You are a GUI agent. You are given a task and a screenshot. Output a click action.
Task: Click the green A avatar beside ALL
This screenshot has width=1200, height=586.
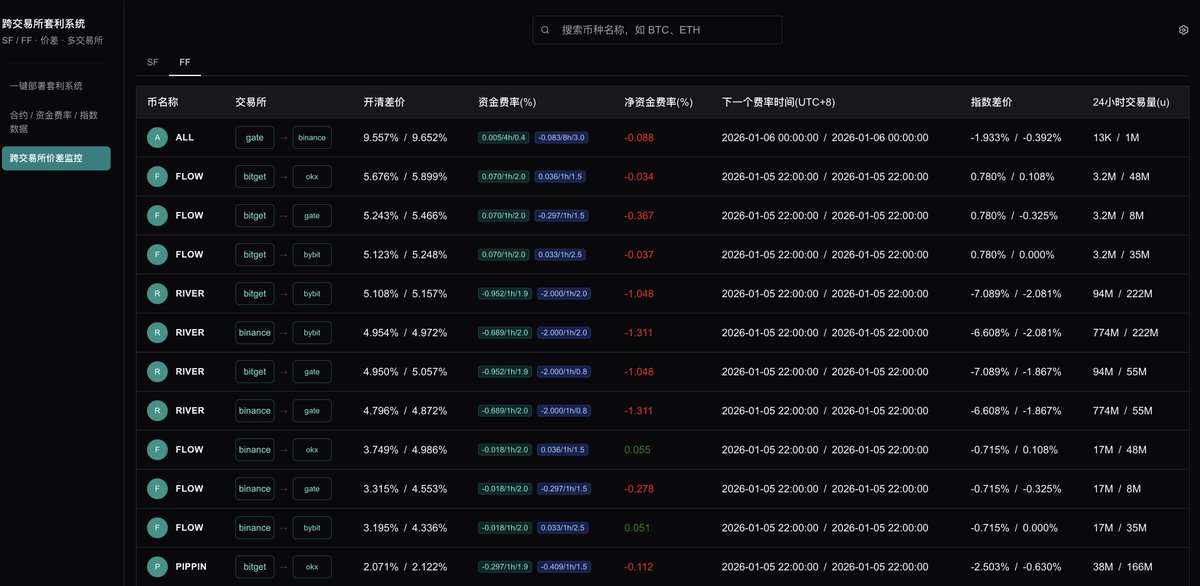click(x=157, y=137)
